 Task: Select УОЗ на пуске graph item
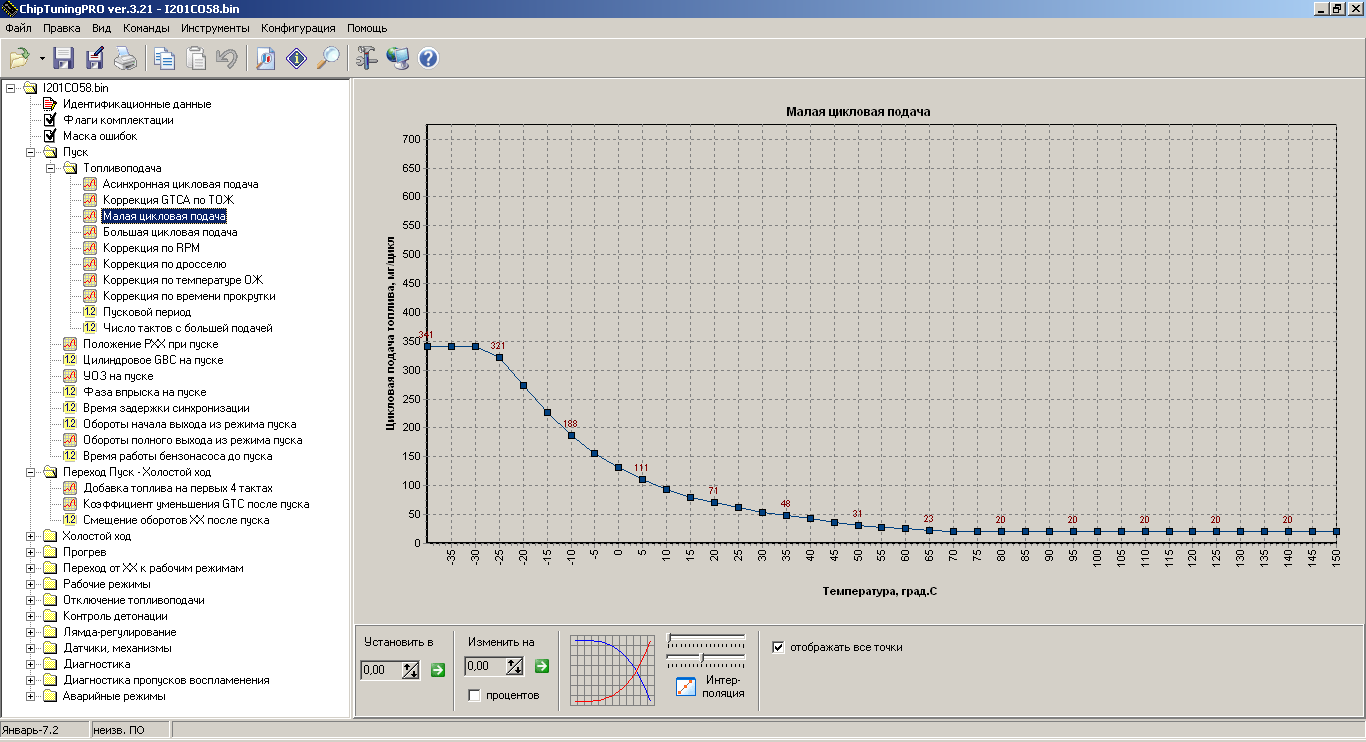coord(118,376)
